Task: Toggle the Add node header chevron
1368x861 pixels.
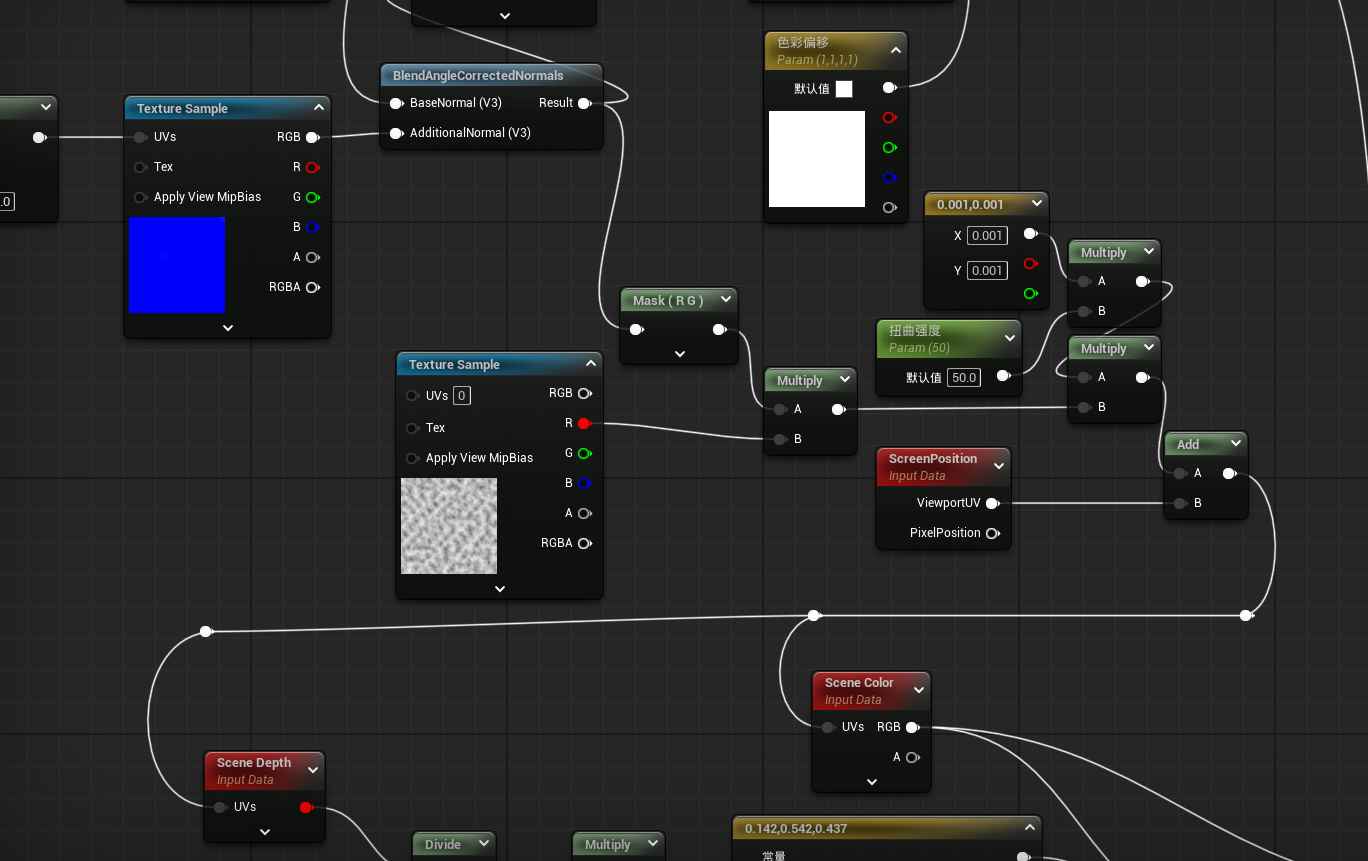Action: pos(1235,444)
